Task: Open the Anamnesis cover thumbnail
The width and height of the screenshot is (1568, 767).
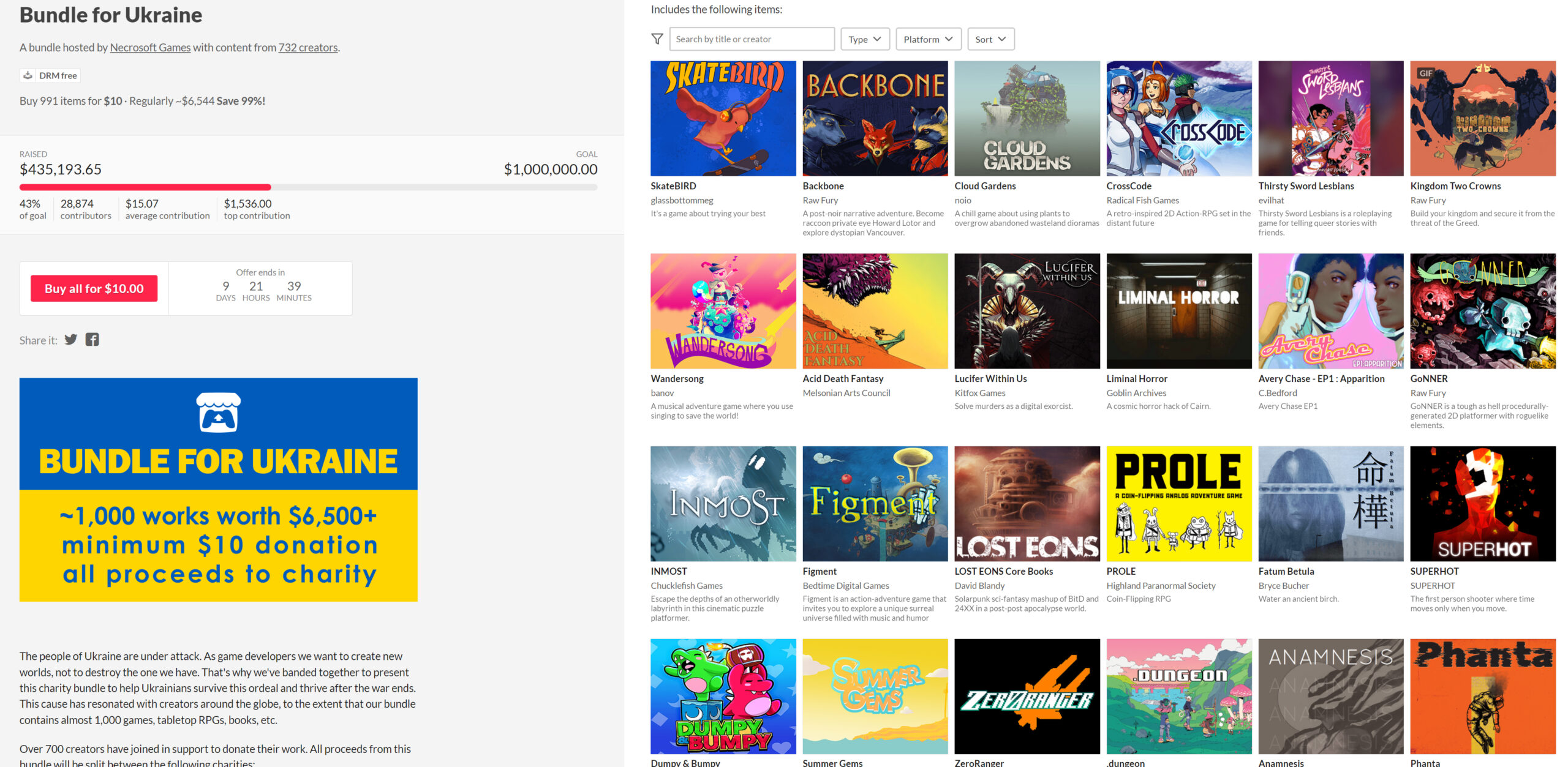Action: coord(1330,696)
